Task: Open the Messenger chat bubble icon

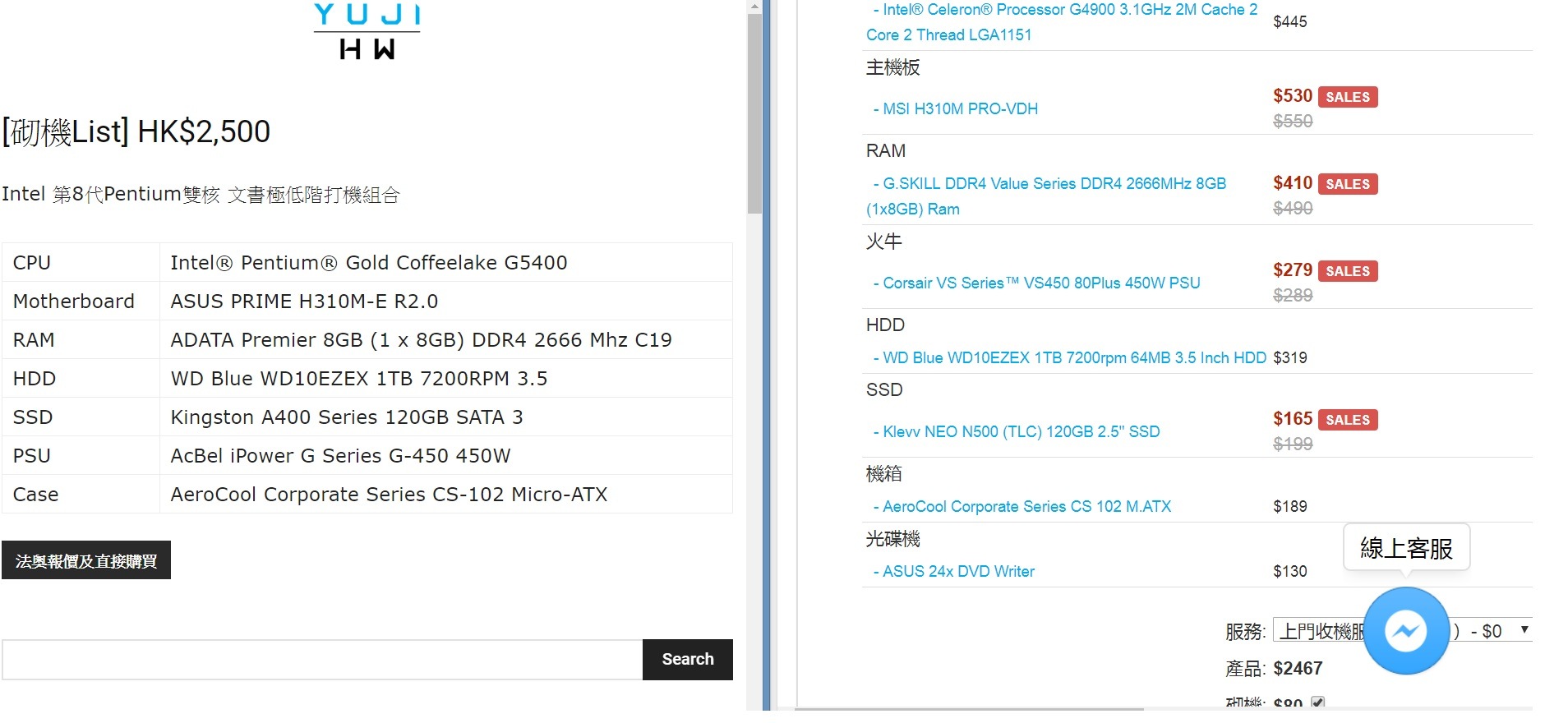Action: point(1405,631)
